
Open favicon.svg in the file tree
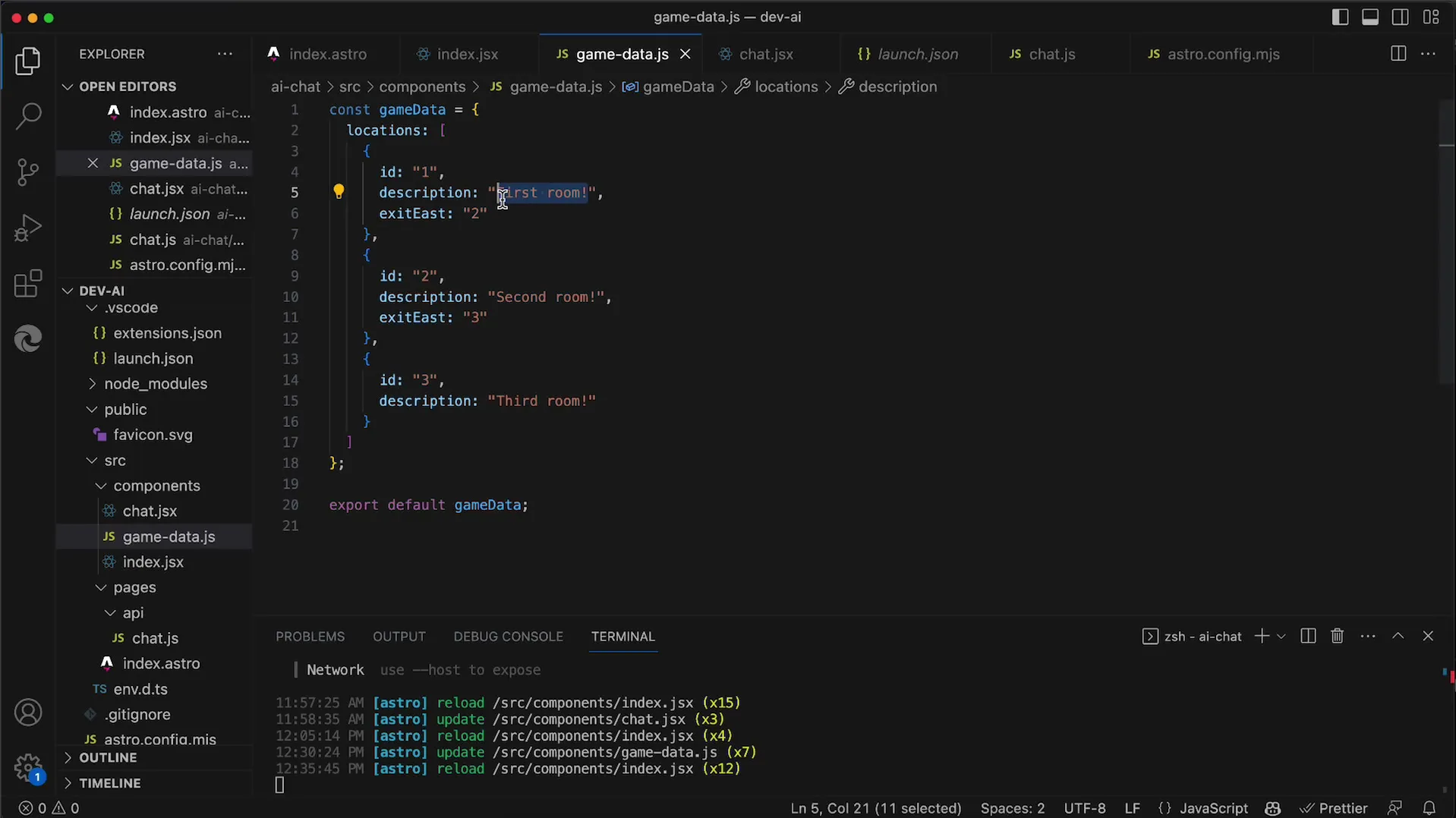153,435
